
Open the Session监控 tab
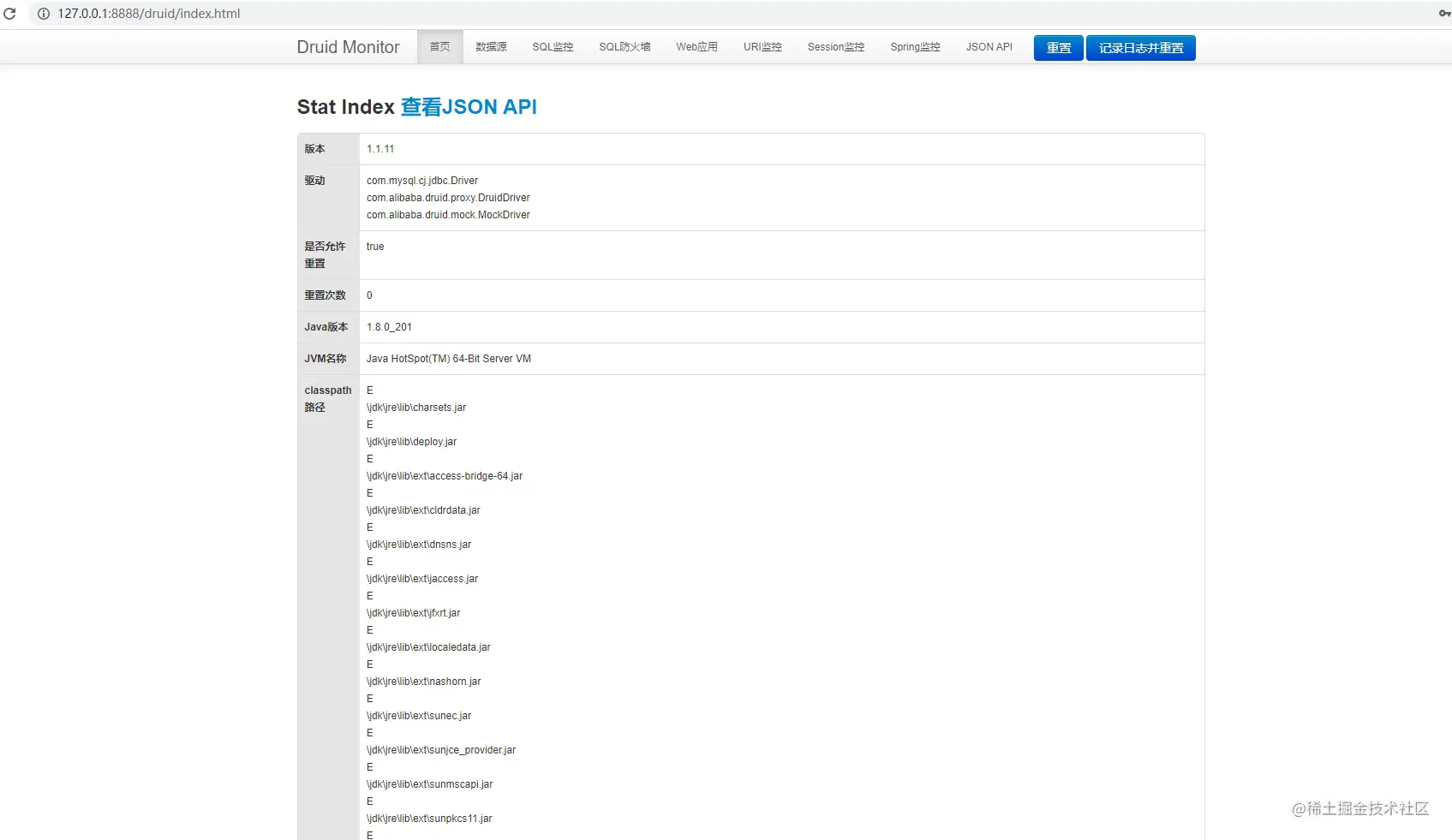click(836, 47)
